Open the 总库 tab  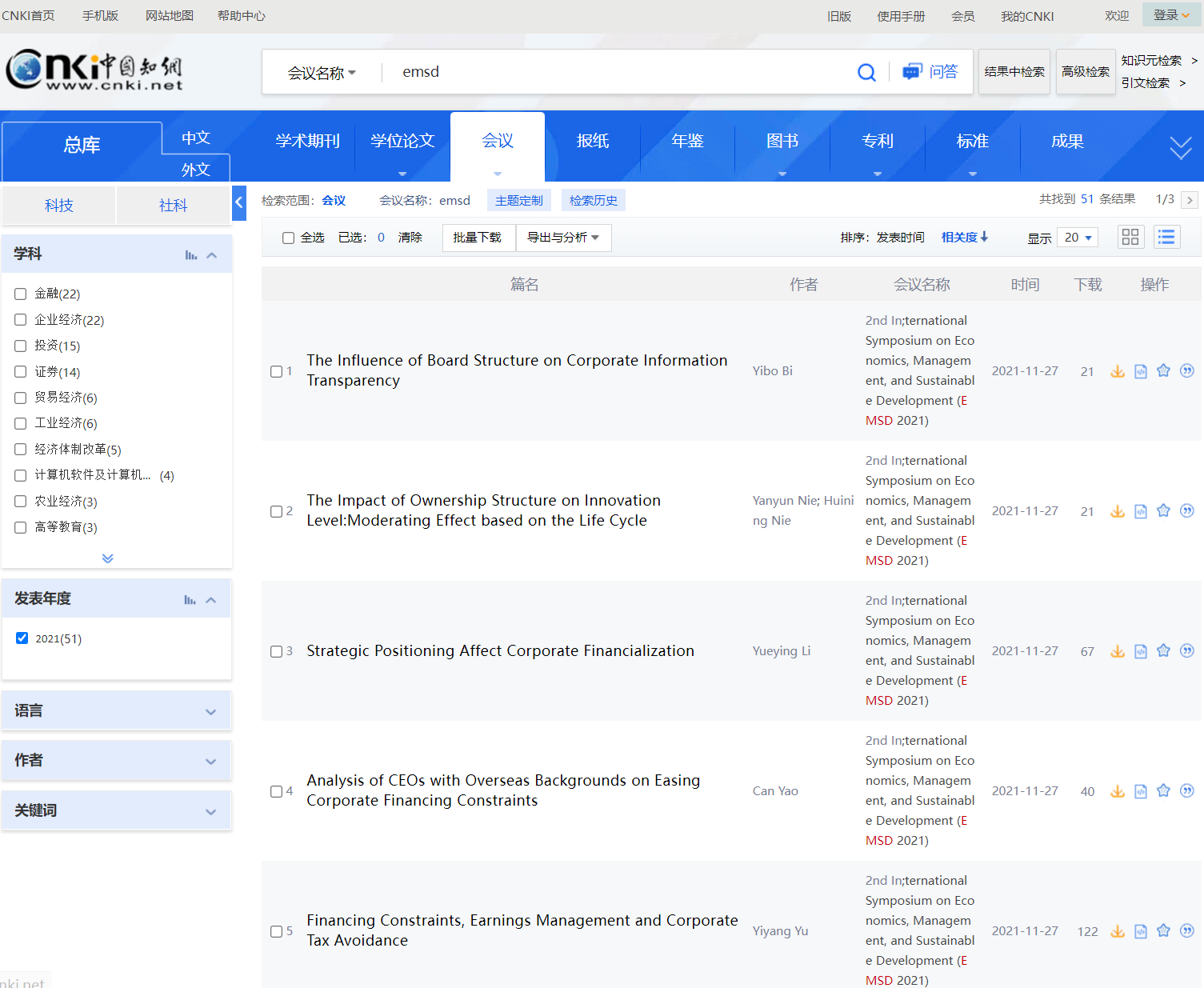[x=82, y=146]
